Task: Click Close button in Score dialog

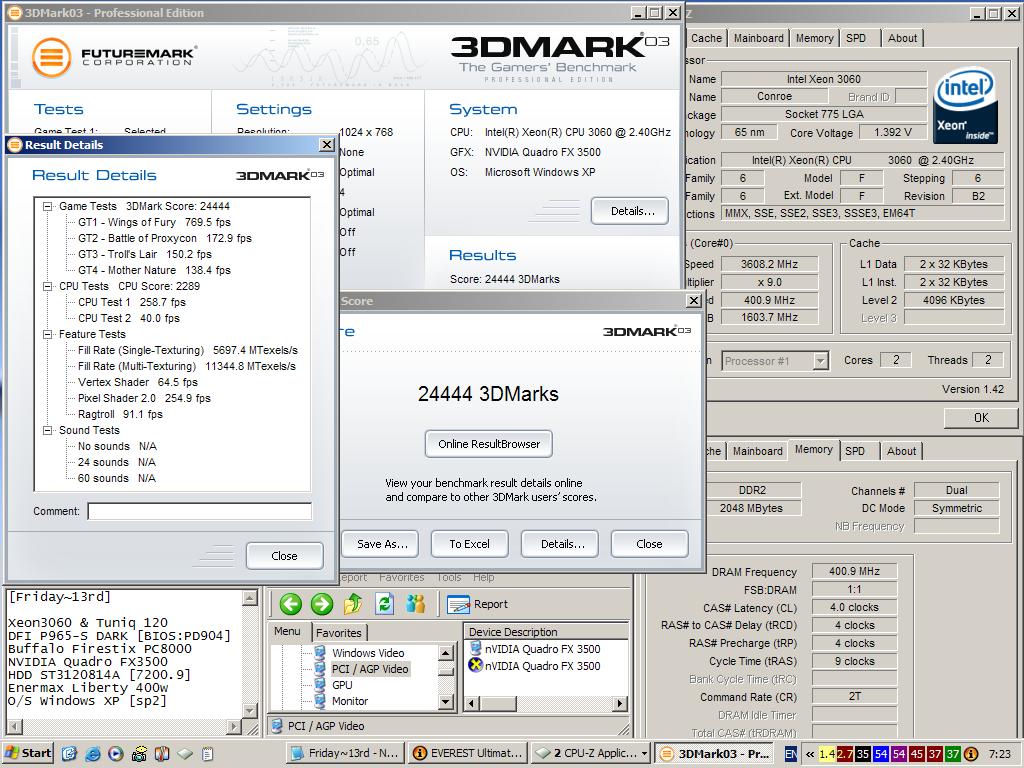Action: [649, 544]
